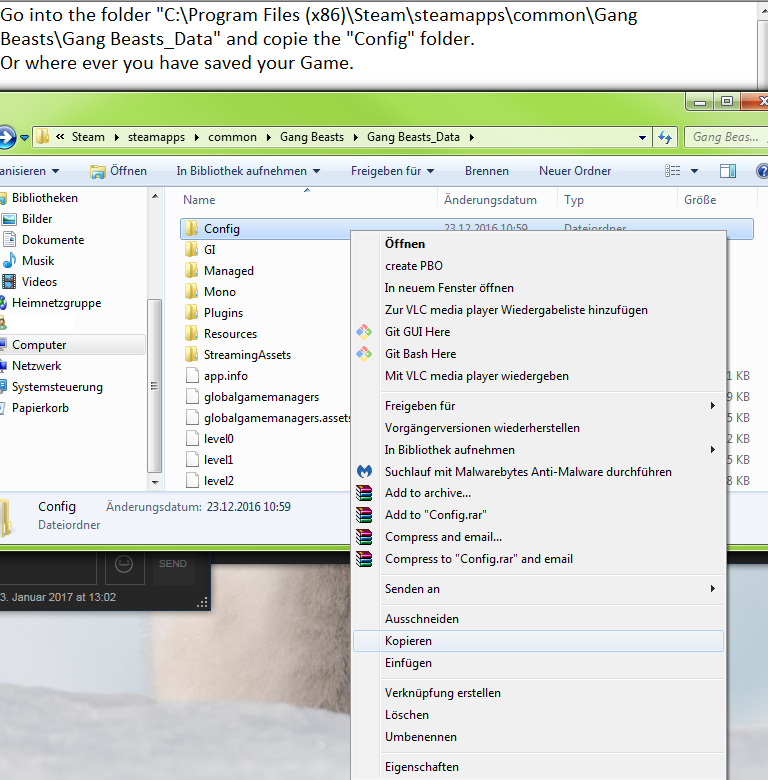This screenshot has width=768, height=780.
Task: Sort by the Änderungsdatum column header
Action: tap(490, 200)
